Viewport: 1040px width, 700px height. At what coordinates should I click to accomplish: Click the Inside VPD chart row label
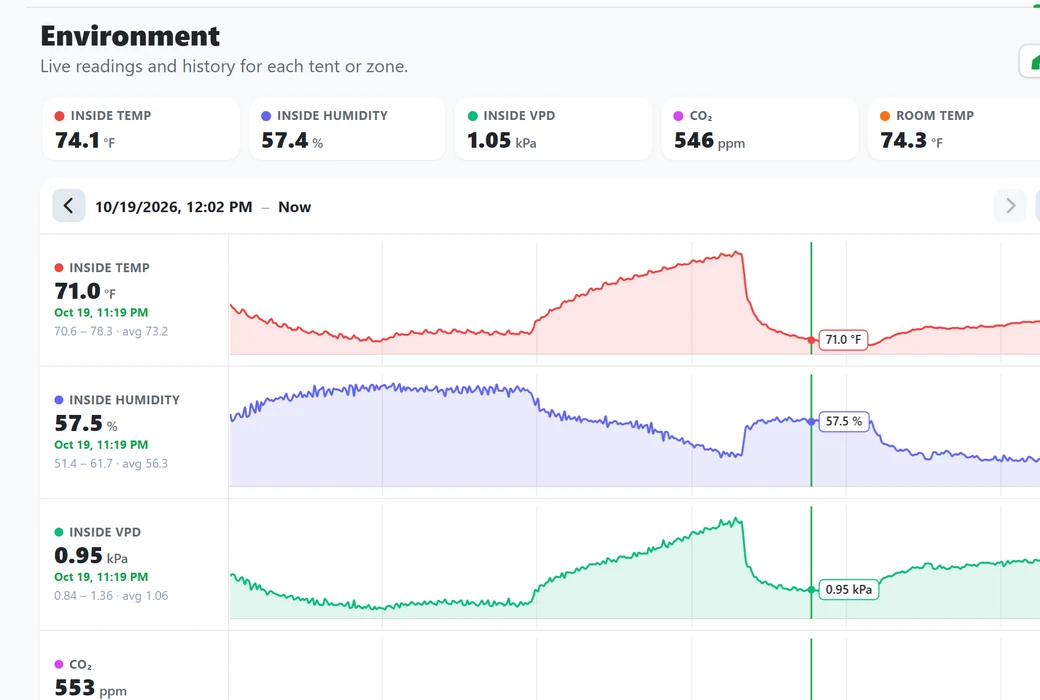coord(105,532)
